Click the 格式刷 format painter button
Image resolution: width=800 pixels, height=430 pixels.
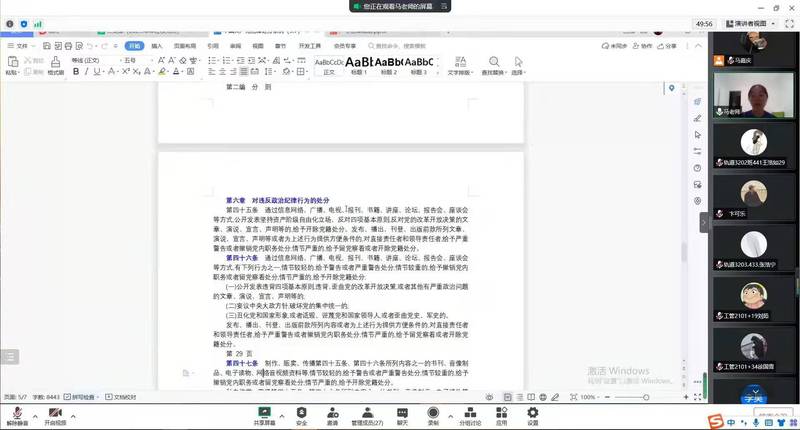tap(56, 72)
